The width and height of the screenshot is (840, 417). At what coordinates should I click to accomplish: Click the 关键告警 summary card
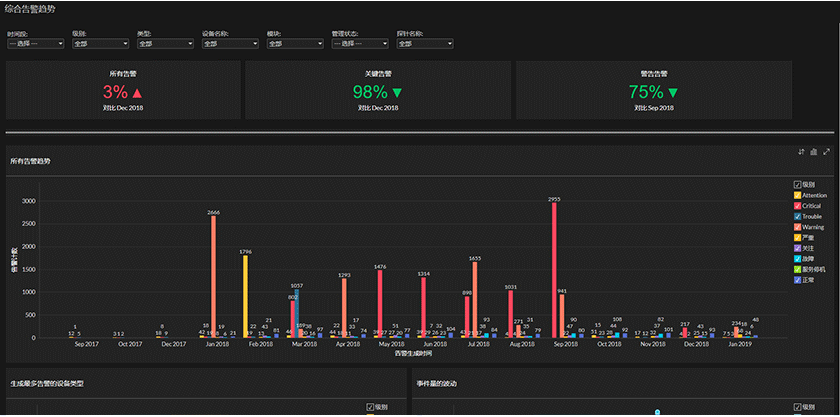(378, 90)
